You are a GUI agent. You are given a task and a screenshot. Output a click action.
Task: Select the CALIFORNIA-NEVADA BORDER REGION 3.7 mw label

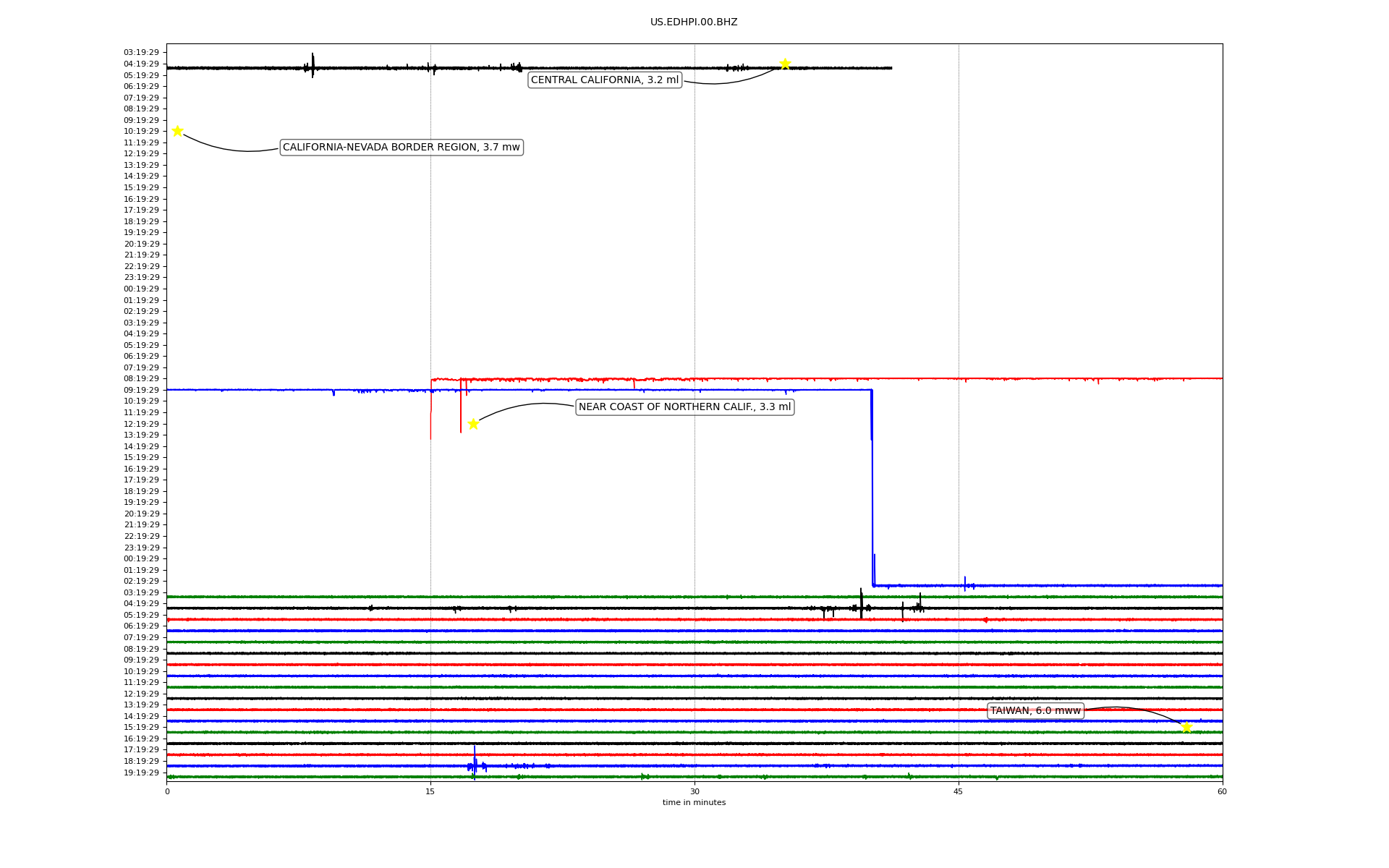pos(401,148)
